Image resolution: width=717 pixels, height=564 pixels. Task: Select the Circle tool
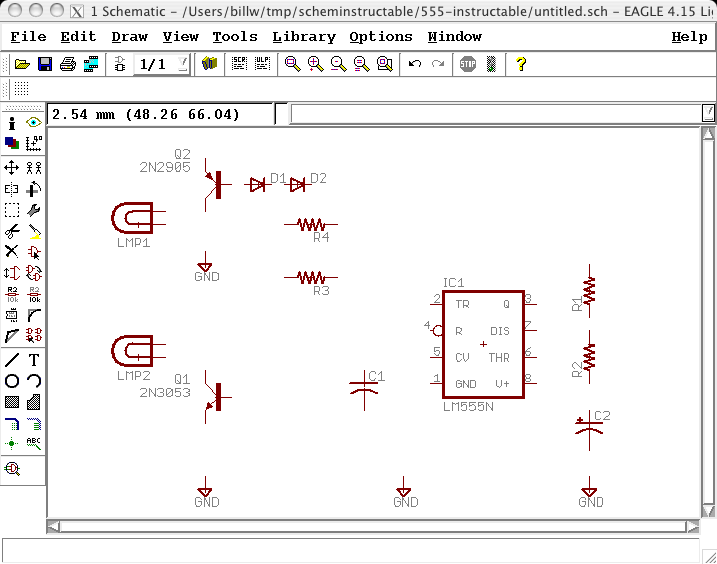pos(12,381)
